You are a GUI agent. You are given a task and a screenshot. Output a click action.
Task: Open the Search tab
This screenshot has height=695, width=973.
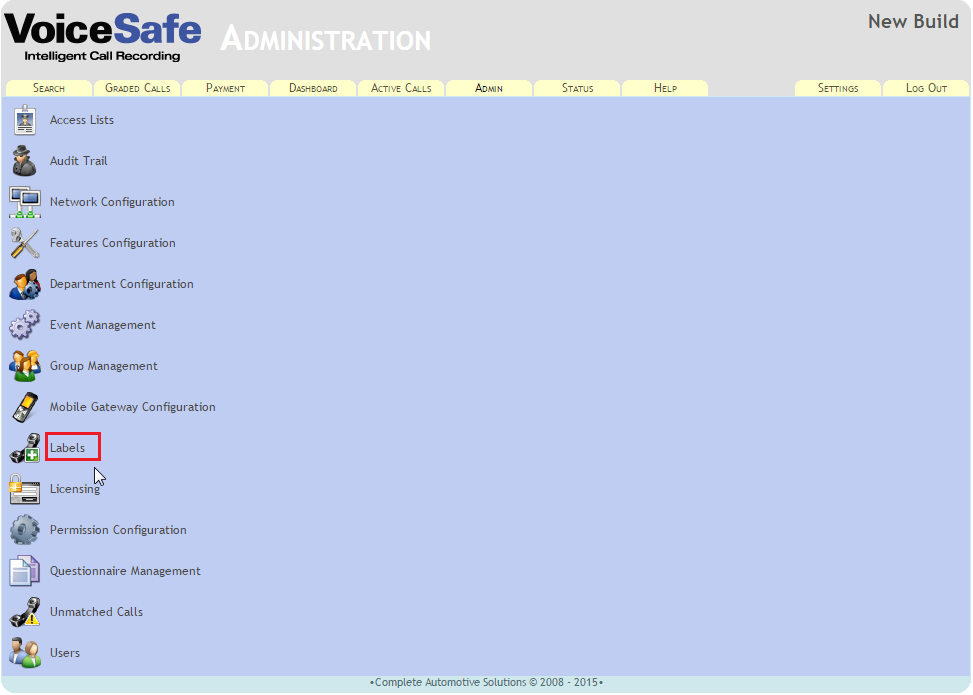(x=49, y=88)
